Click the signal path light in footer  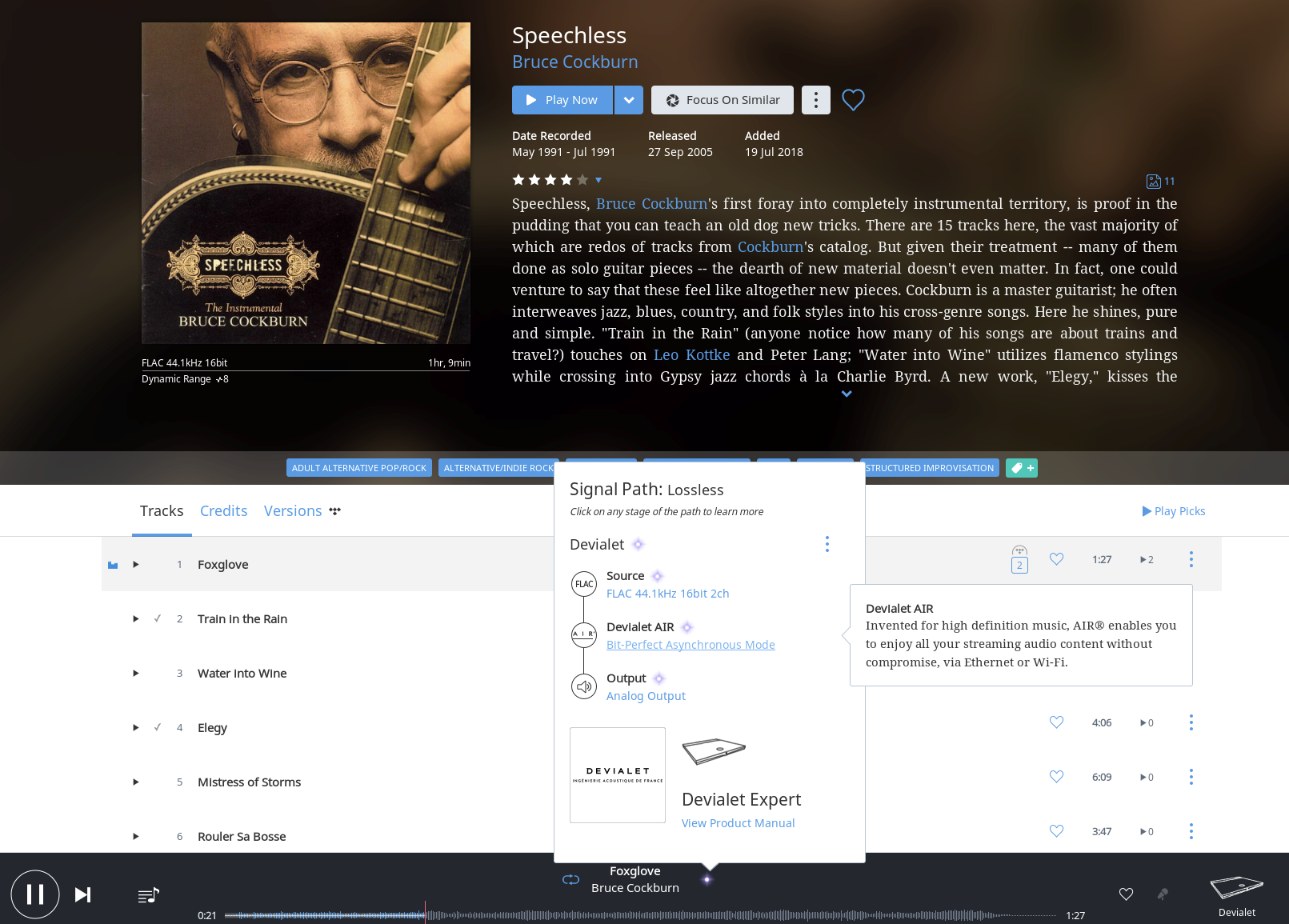tap(707, 879)
